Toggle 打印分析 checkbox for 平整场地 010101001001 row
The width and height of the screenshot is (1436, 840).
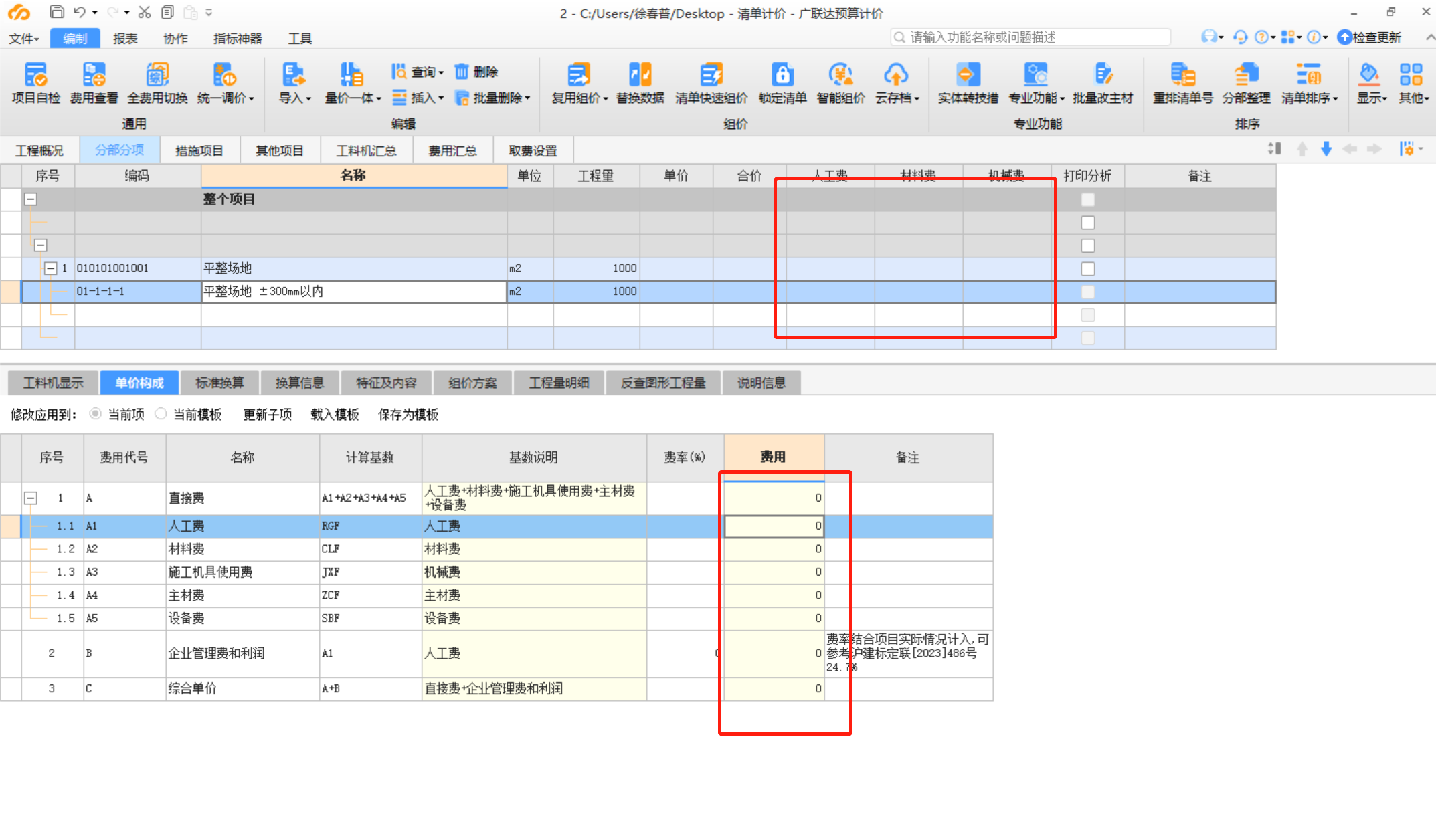pyautogui.click(x=1088, y=268)
